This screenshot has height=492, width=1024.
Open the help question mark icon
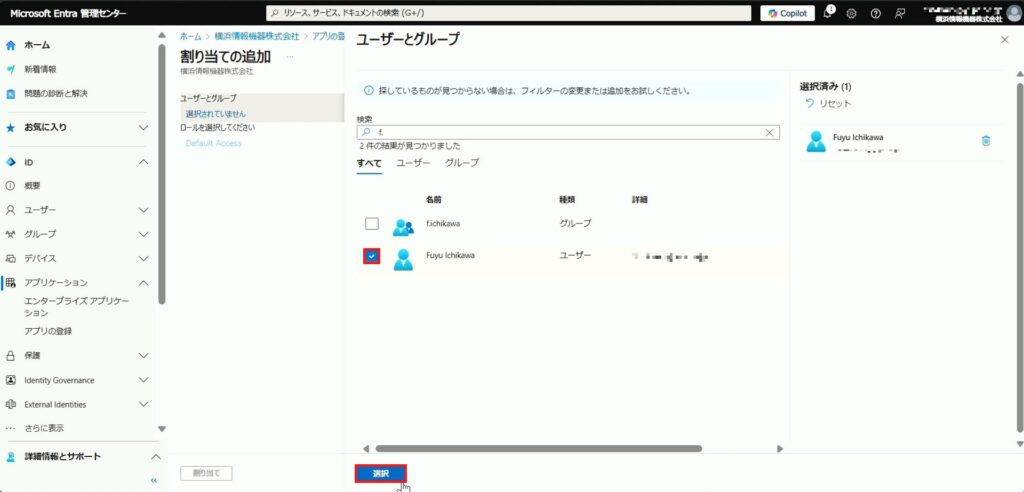coord(876,13)
